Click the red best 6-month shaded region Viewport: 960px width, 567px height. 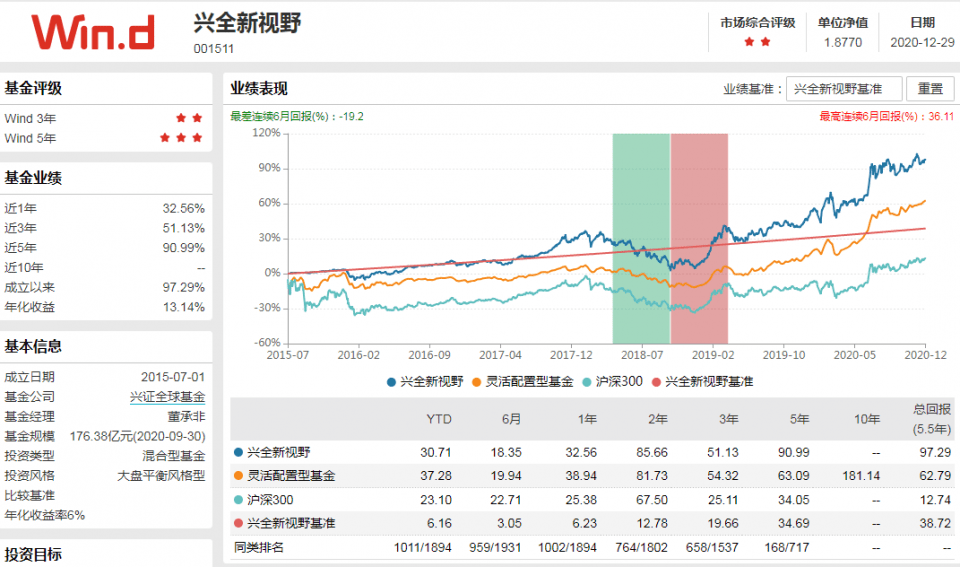[699, 238]
